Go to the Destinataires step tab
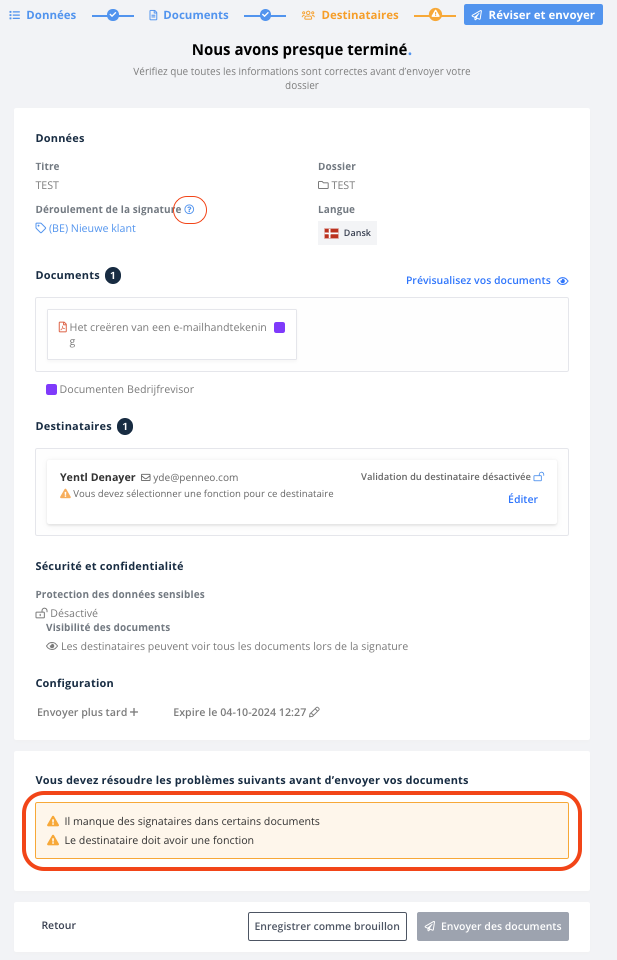617x960 pixels. [x=350, y=15]
